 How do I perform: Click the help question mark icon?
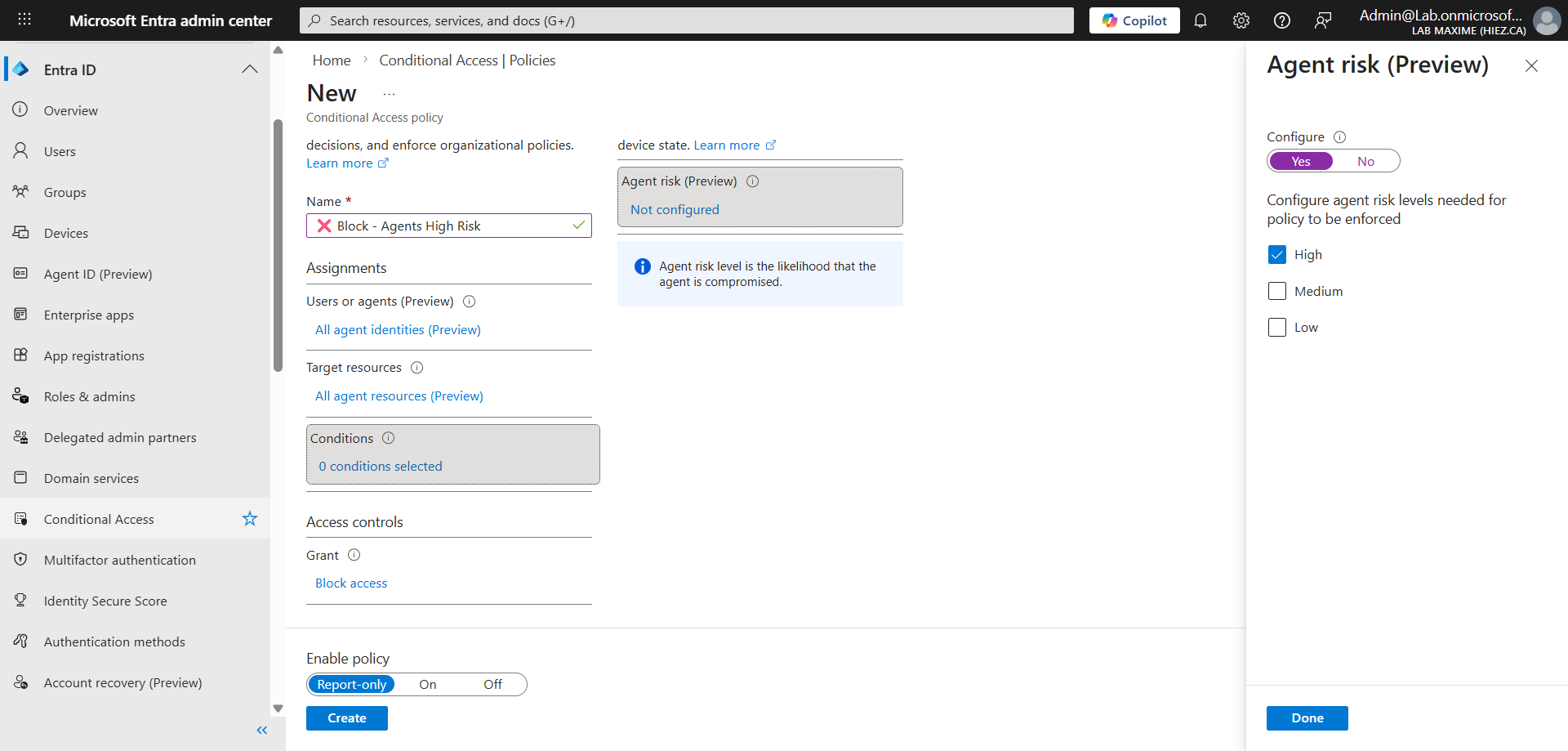coord(1281,21)
